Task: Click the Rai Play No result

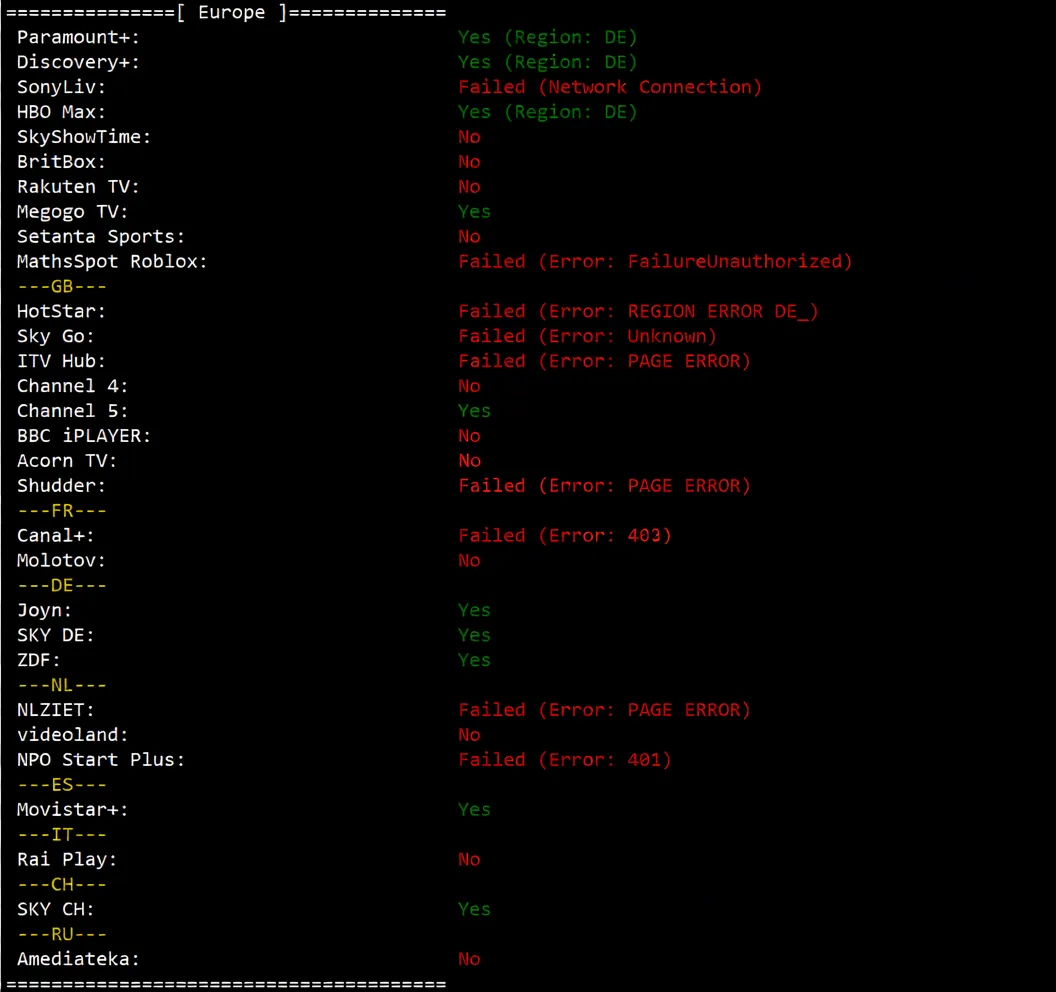Action: (469, 860)
